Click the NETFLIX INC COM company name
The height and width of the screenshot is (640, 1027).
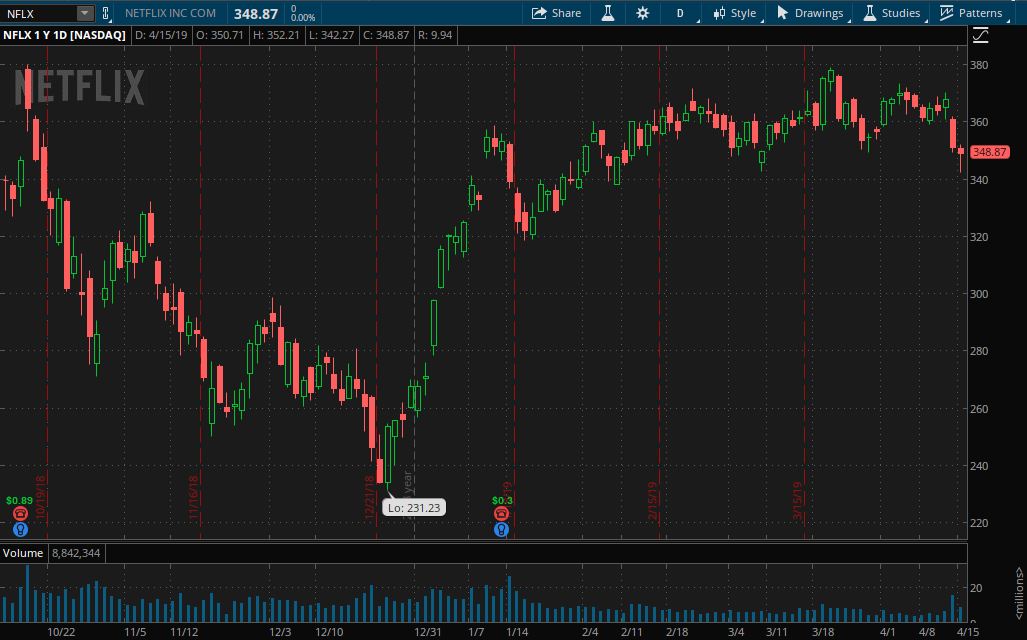170,13
